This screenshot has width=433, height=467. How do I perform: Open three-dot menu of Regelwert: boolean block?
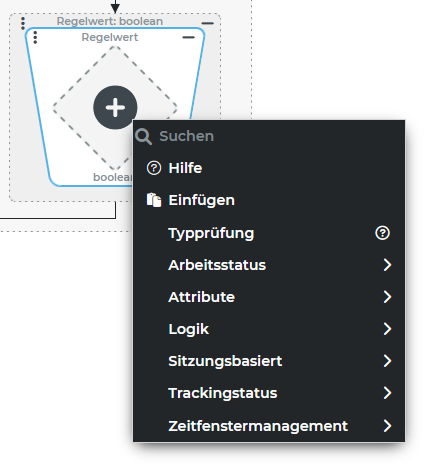pos(23,23)
